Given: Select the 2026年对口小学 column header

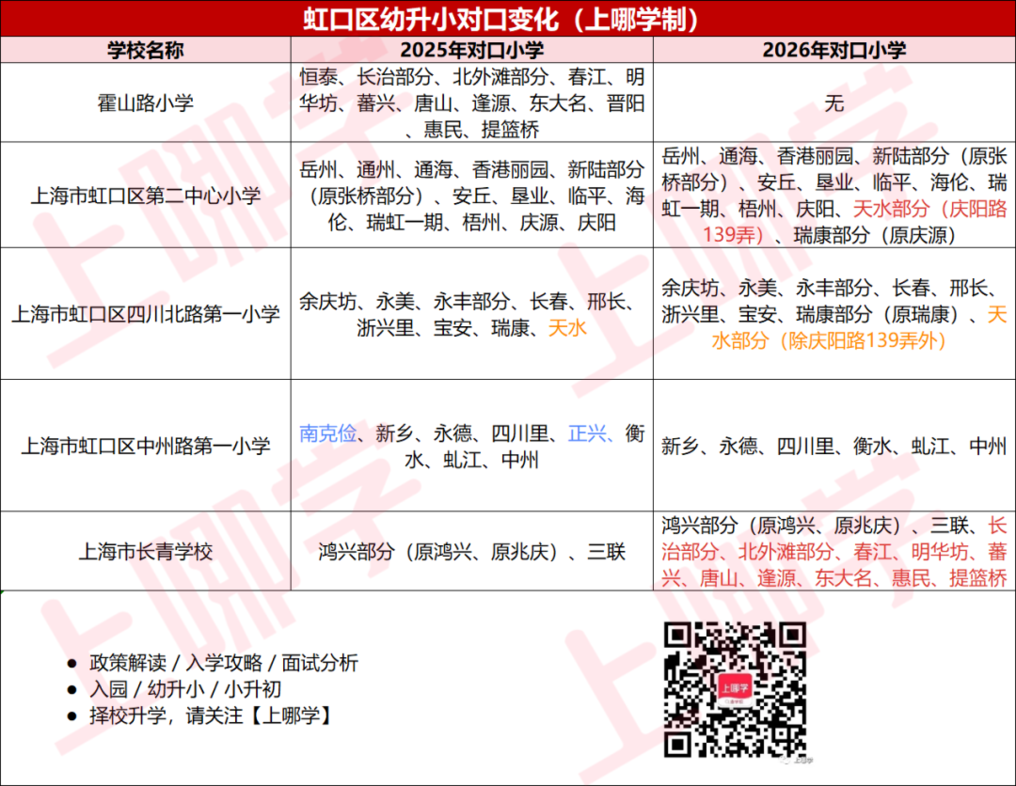Looking at the screenshot, I should [835, 50].
